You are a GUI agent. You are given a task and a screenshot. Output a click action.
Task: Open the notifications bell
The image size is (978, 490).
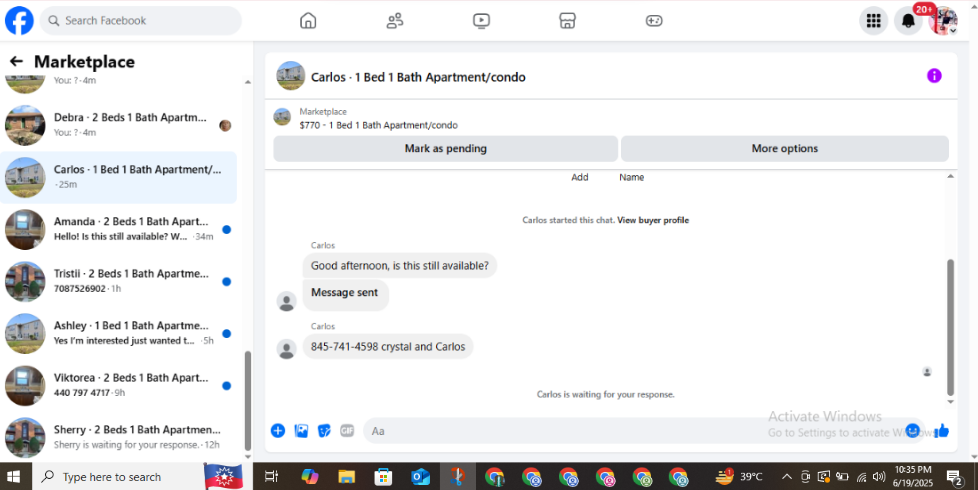click(x=909, y=21)
